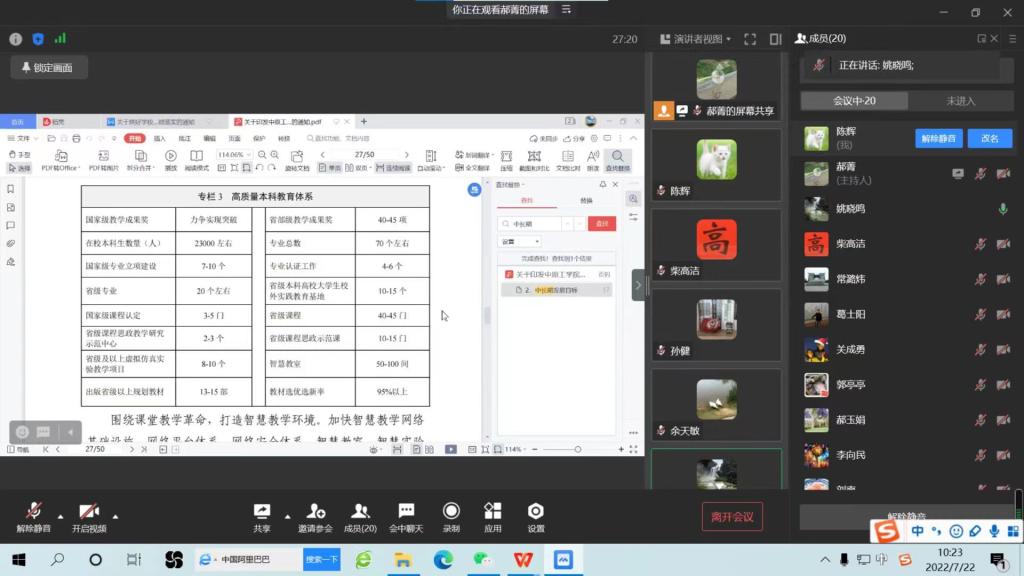This screenshot has height=576, width=1024.
Task: Switch to the 未进入 tab
Action: coord(960,101)
